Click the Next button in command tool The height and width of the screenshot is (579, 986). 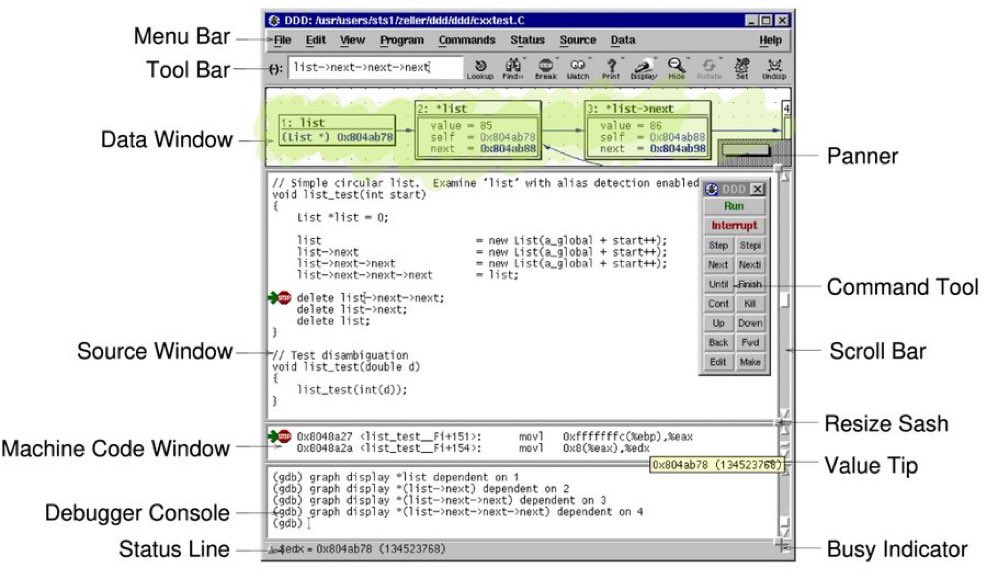(x=718, y=265)
